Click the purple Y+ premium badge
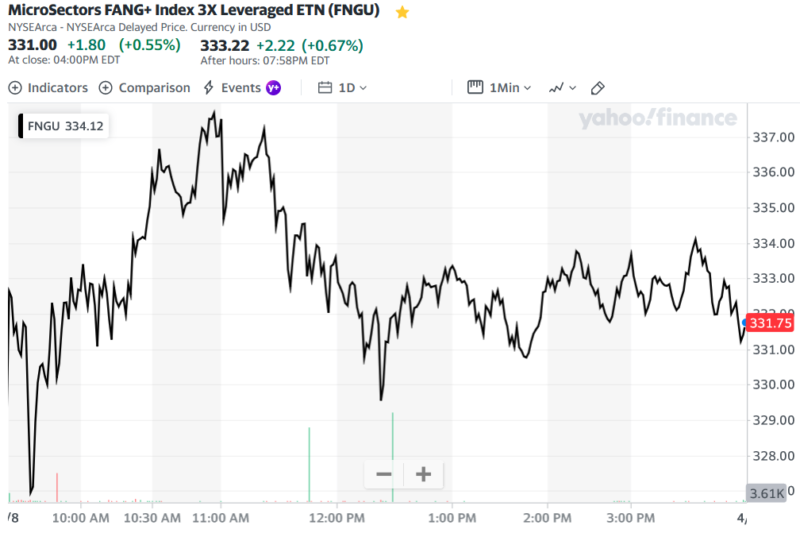The width and height of the screenshot is (800, 533). (x=273, y=88)
